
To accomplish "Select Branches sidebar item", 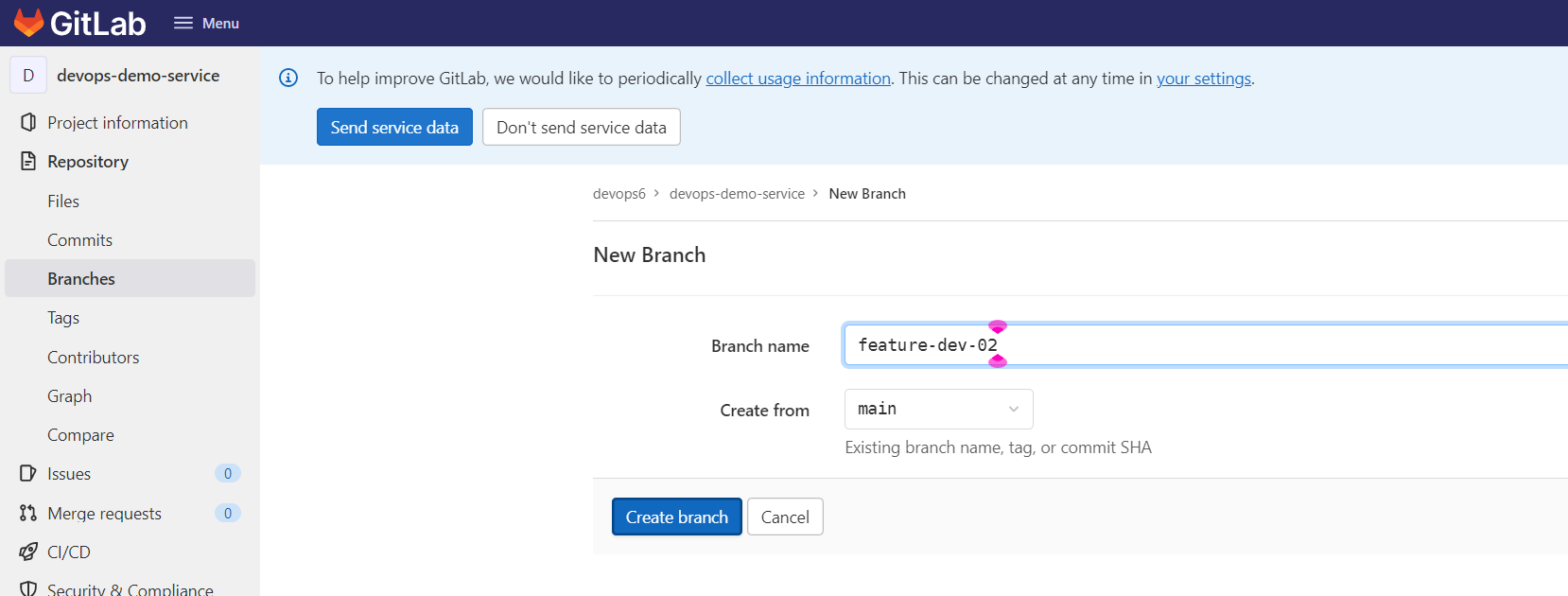I will coord(130,278).
